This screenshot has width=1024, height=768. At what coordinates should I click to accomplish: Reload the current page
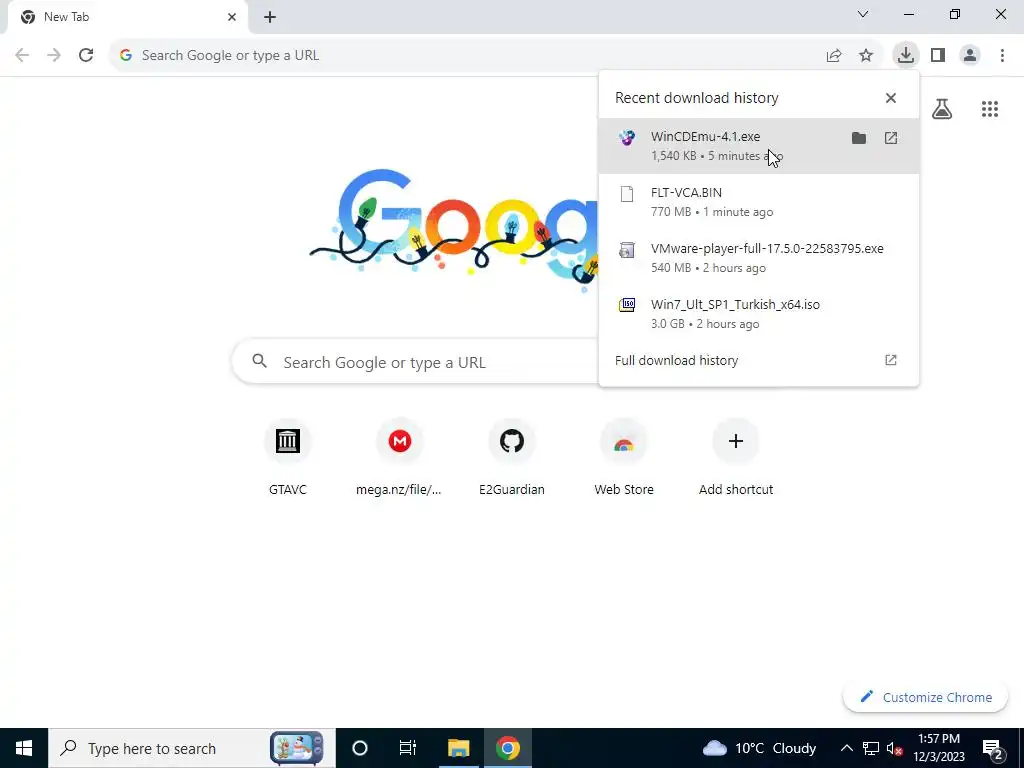click(86, 56)
